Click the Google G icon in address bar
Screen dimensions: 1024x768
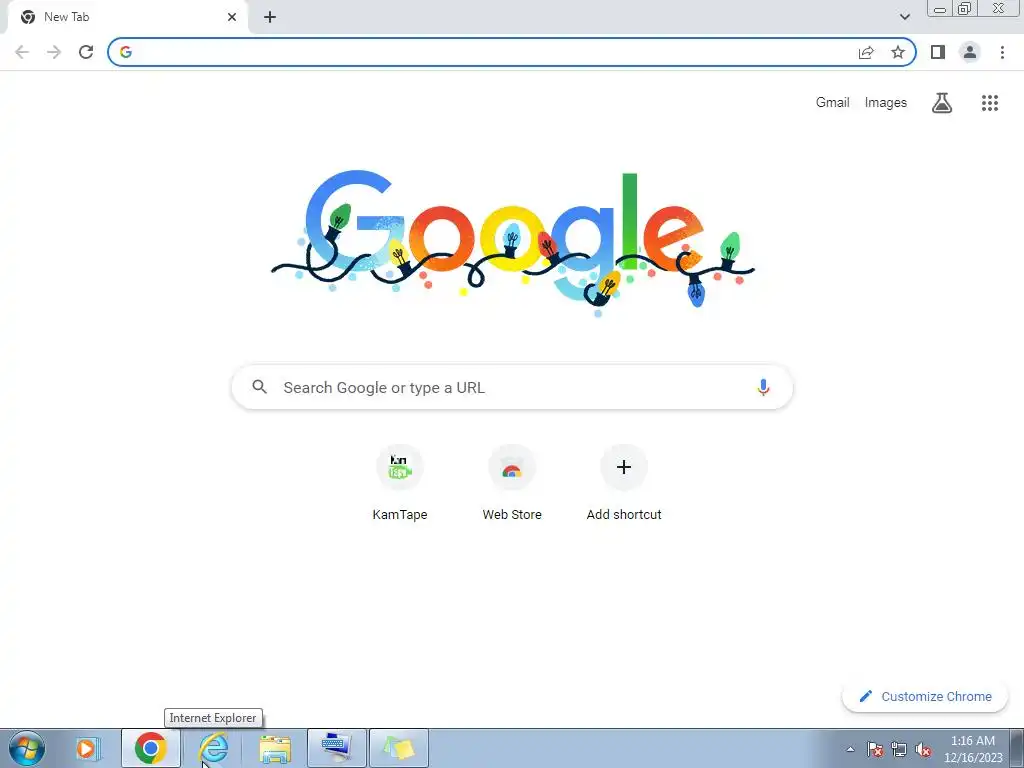[x=126, y=52]
